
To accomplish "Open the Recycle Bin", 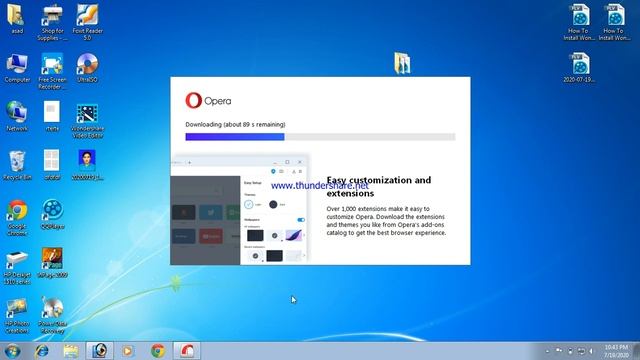I will click(17, 165).
